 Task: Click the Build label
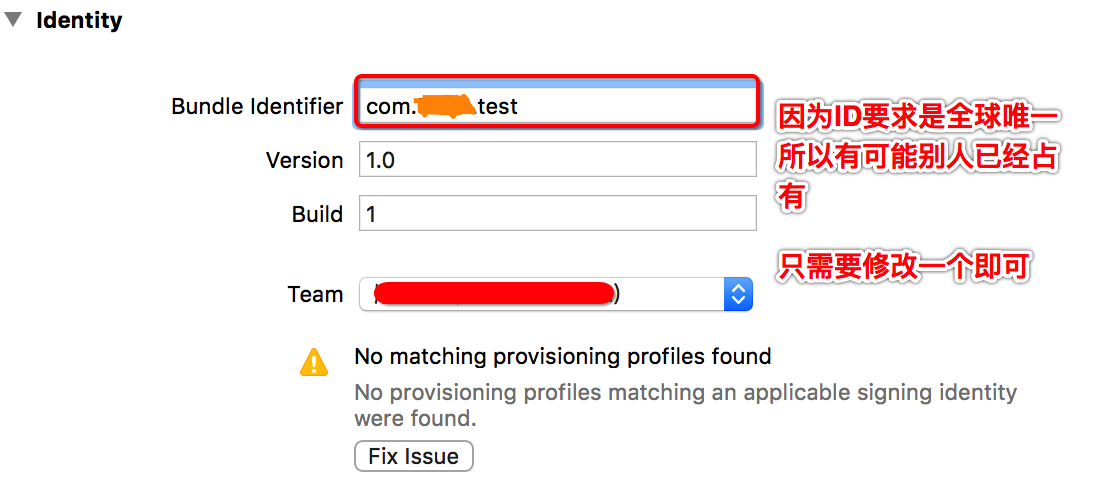317,214
